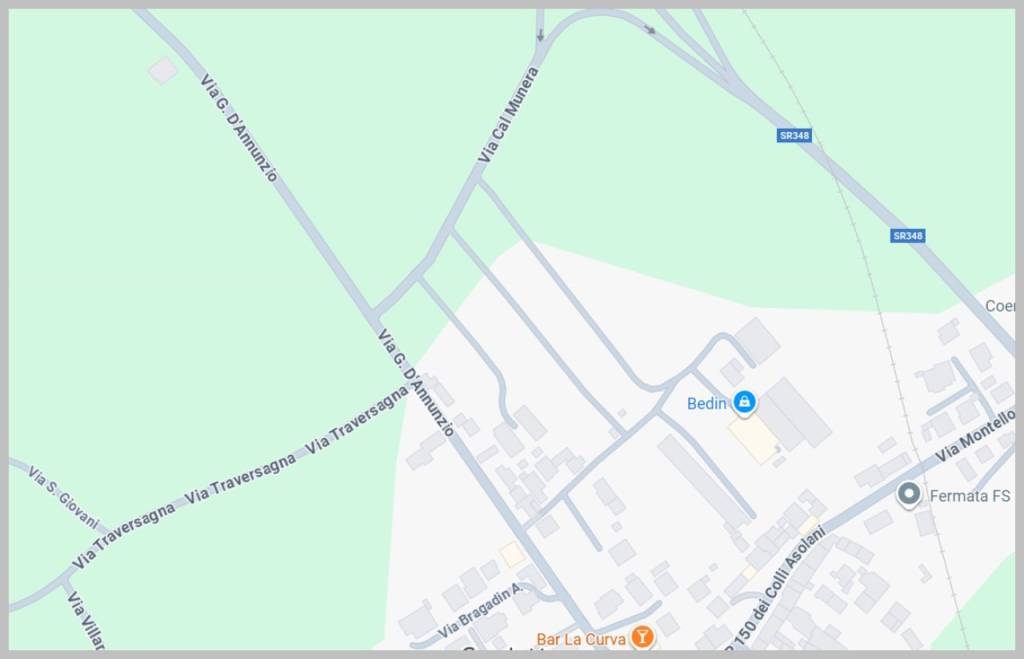Click the Bedin place label
This screenshot has width=1024, height=659.
pos(706,404)
